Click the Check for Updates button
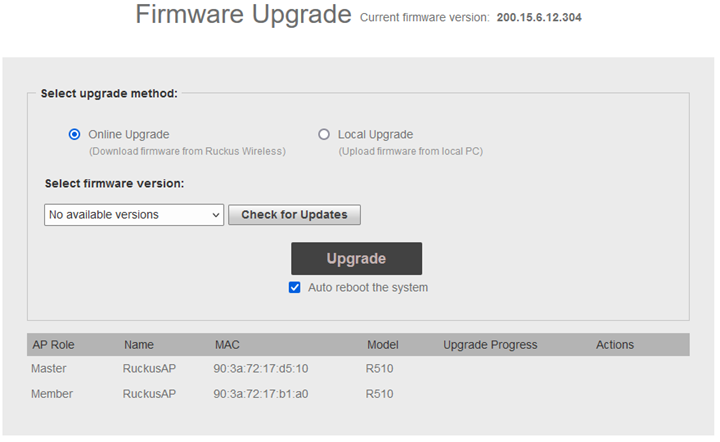 click(294, 214)
